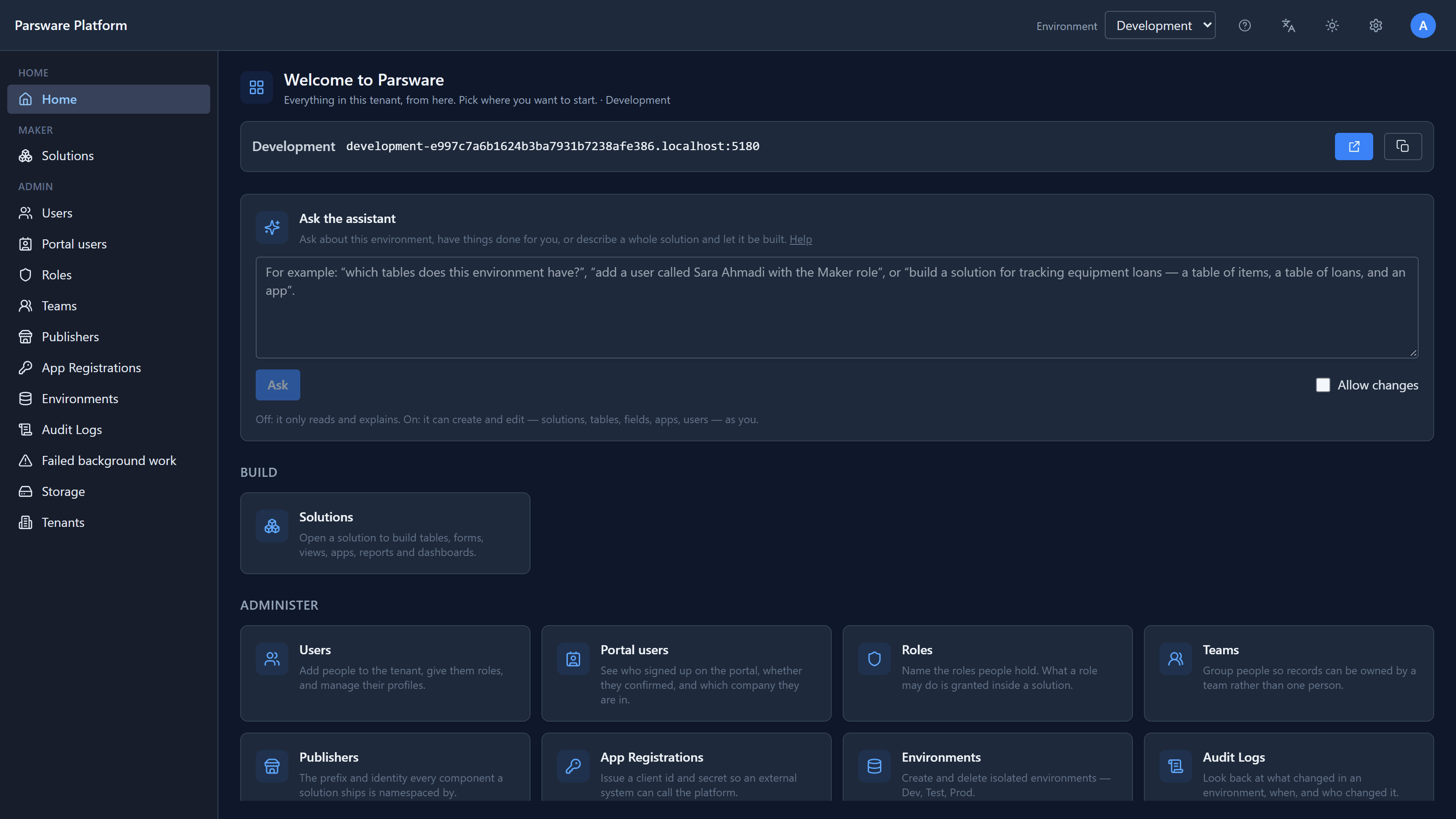Viewport: 1456px width, 819px height.
Task: Grab the text area resize handle
Action: point(1413,353)
